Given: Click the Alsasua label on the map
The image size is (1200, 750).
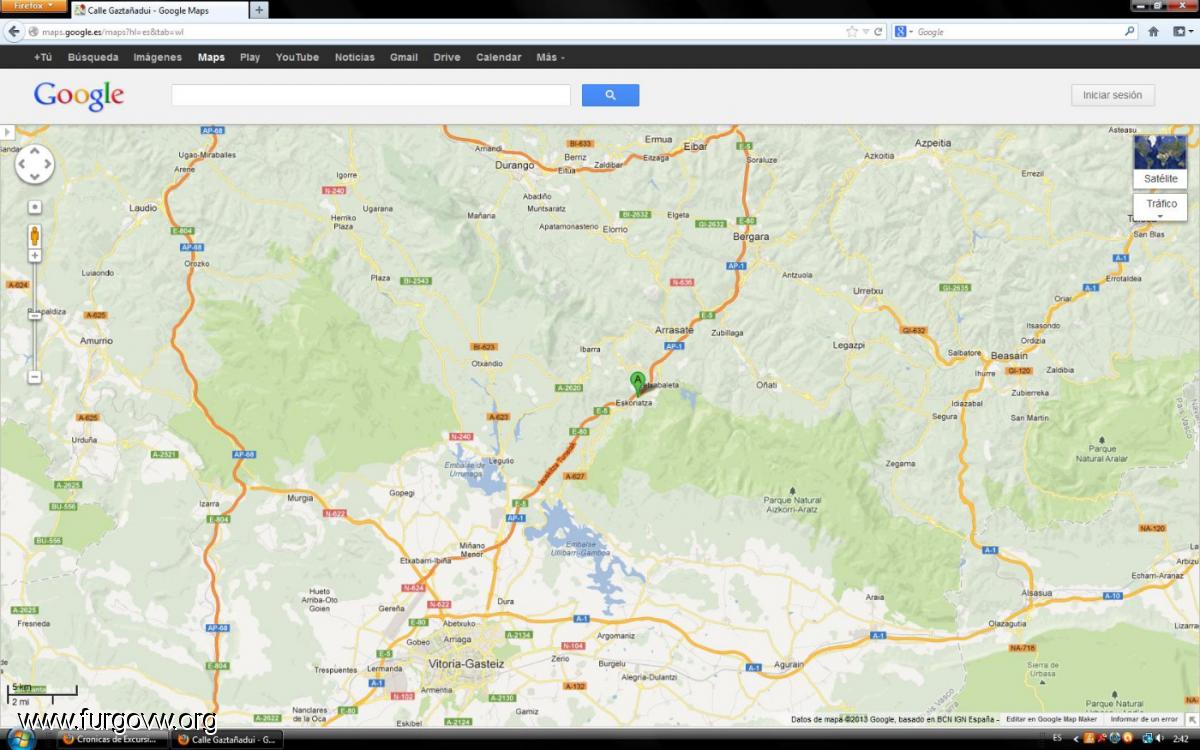Looking at the screenshot, I should 1037,593.
